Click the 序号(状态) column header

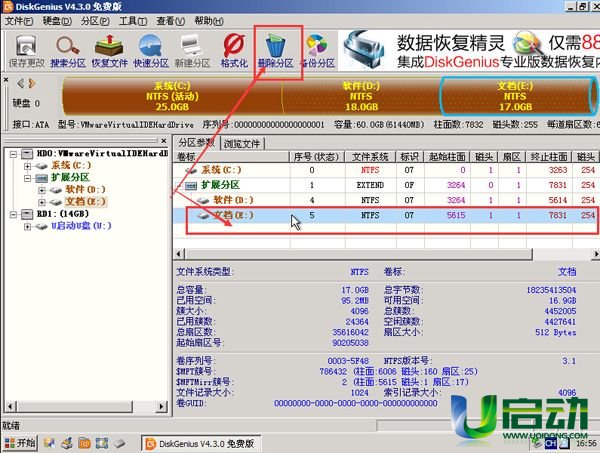(x=317, y=156)
